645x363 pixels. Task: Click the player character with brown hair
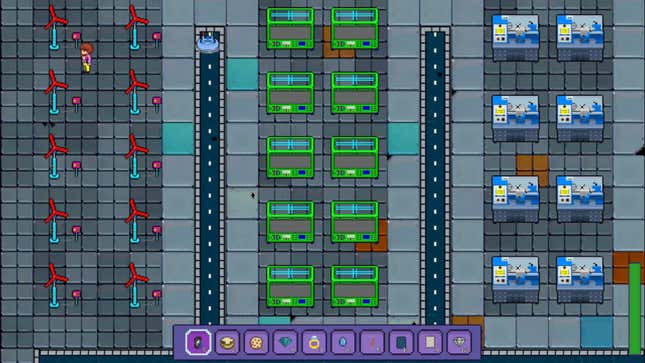[86, 58]
